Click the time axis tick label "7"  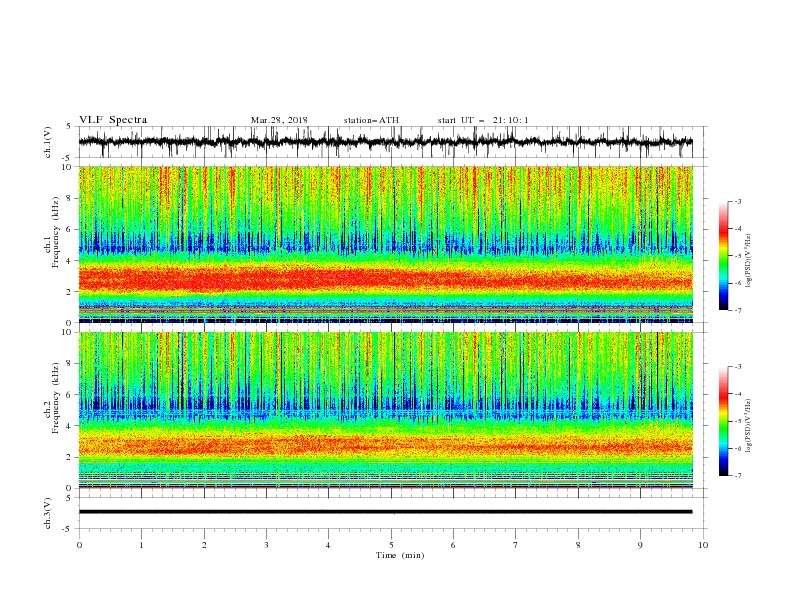516,545
